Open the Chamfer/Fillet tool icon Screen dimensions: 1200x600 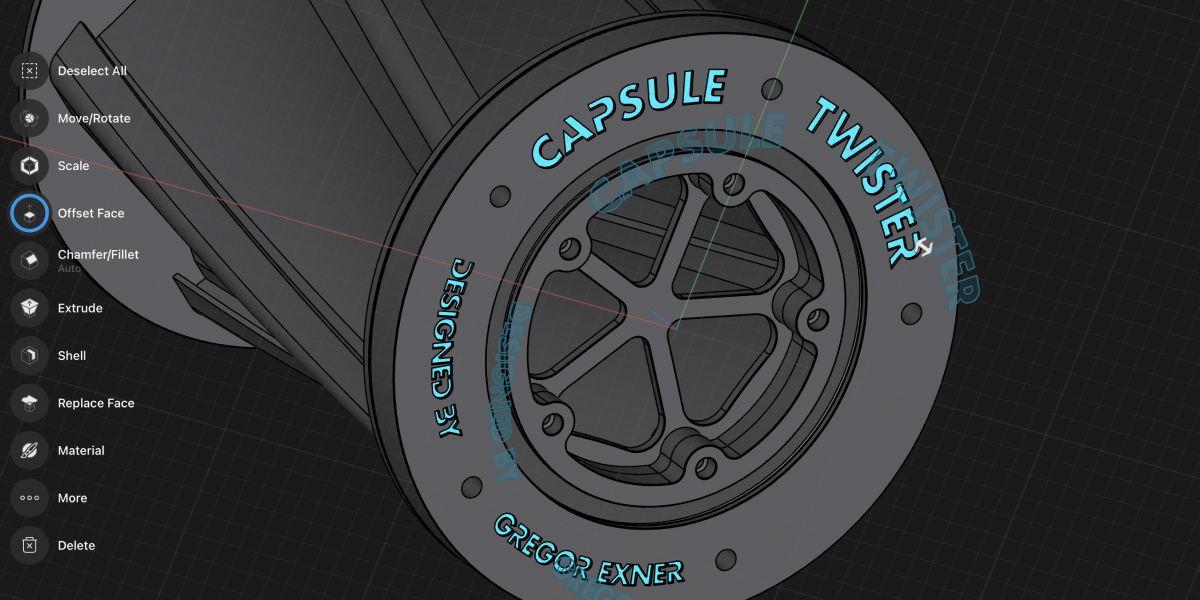pyautogui.click(x=29, y=260)
